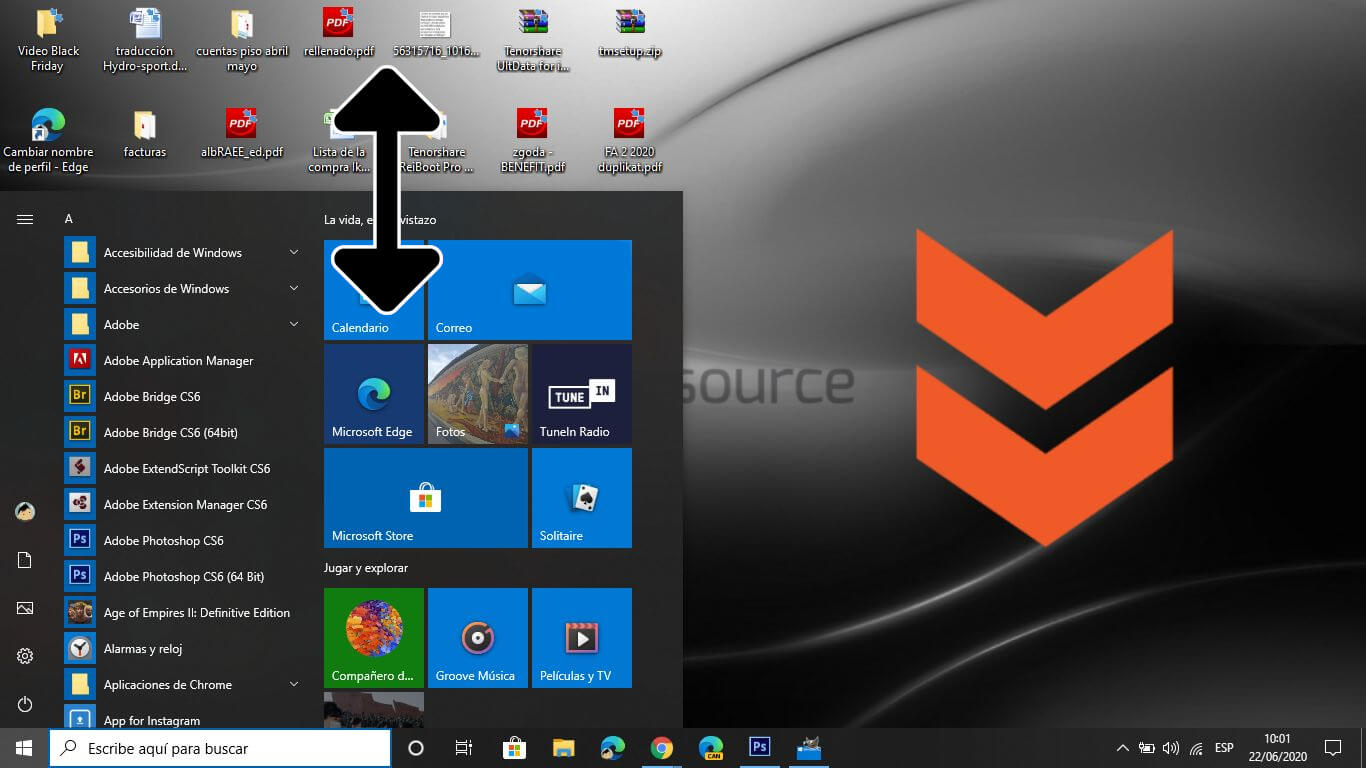Select albRAEE_ed.pdf desktop file
Viewport: 1366px width, 768px height.
pyautogui.click(x=241, y=135)
